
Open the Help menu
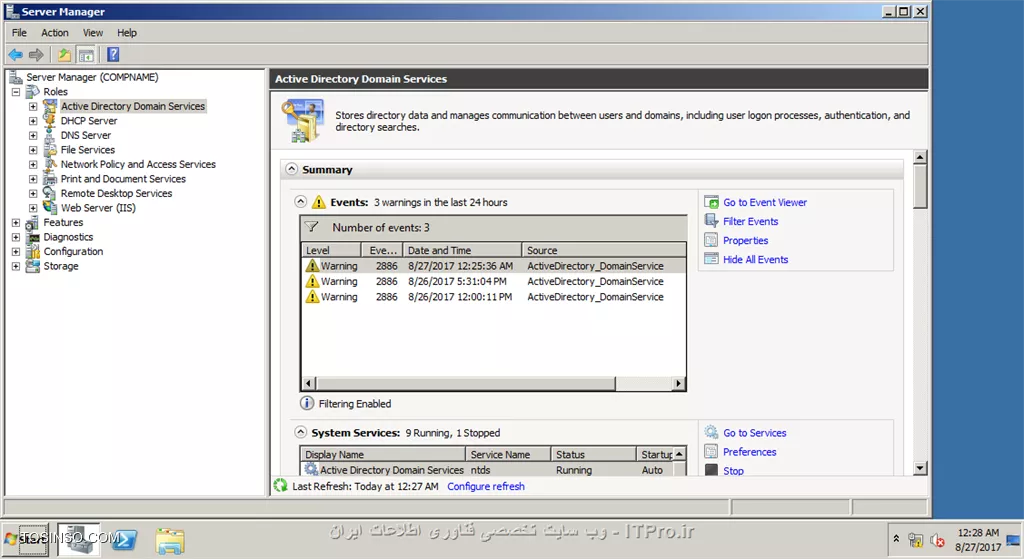127,33
